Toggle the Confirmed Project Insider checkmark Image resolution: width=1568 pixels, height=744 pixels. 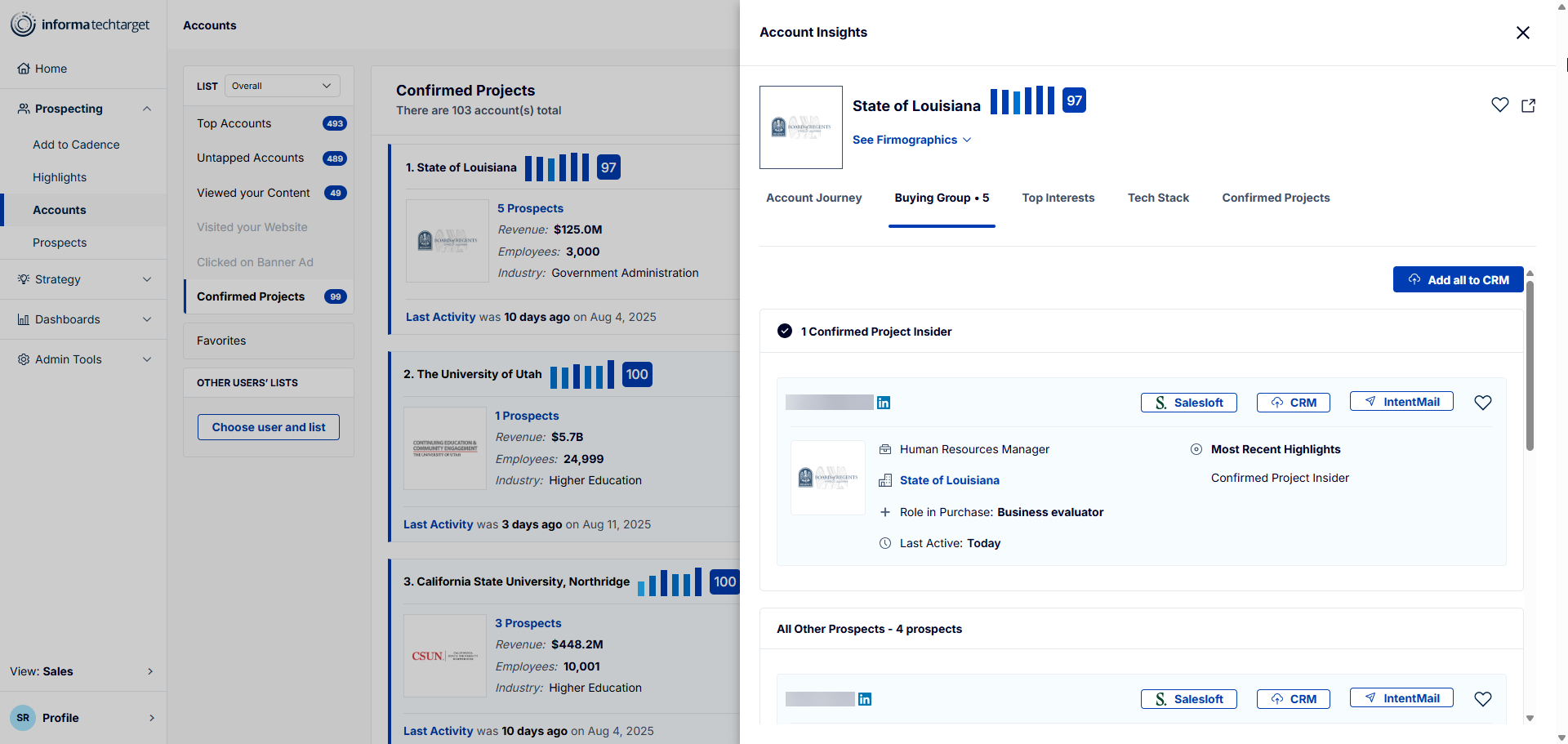[785, 332]
